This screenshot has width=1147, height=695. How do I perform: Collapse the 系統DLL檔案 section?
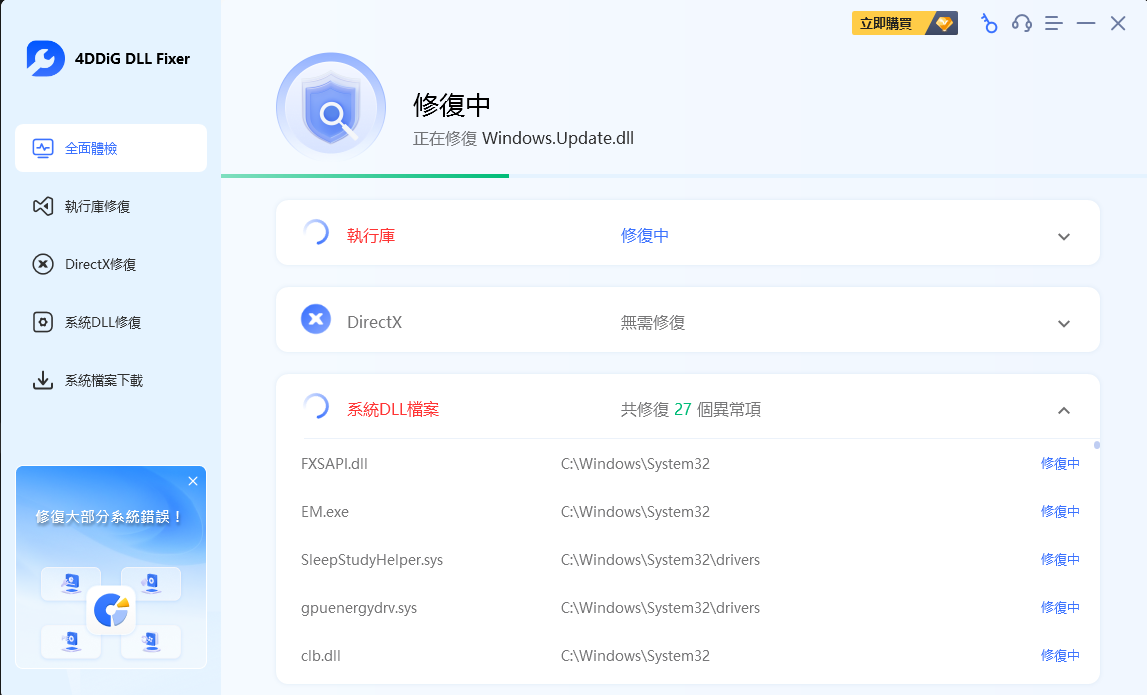tap(1063, 410)
